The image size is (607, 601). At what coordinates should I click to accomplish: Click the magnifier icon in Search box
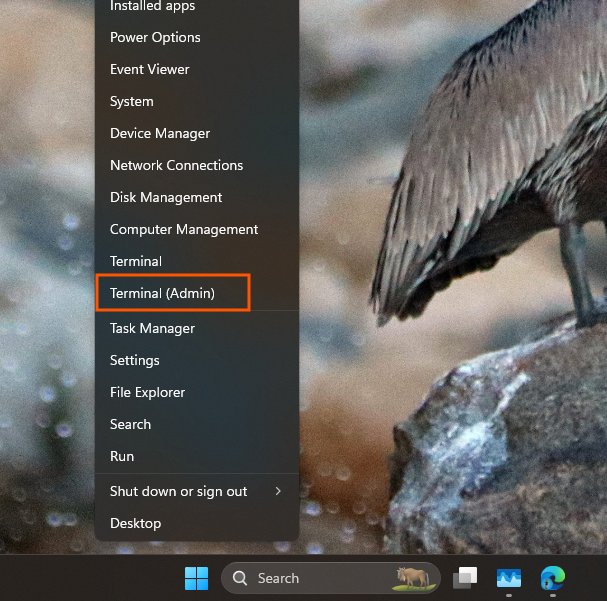point(240,579)
